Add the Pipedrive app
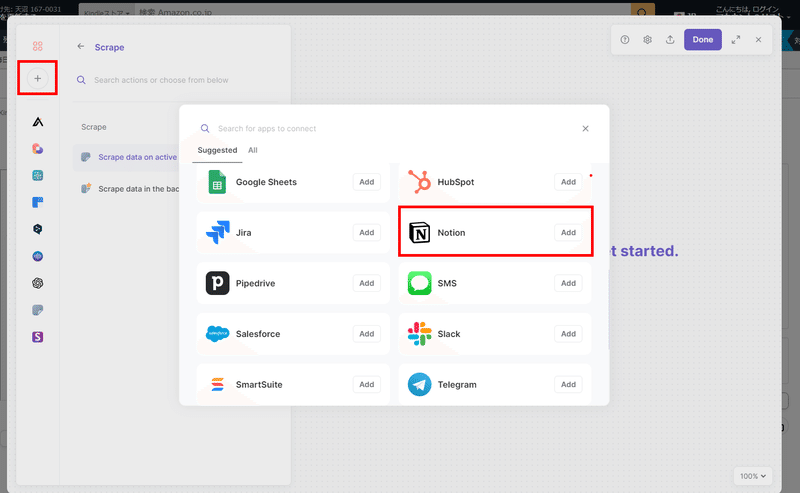The image size is (800, 493). coord(366,283)
